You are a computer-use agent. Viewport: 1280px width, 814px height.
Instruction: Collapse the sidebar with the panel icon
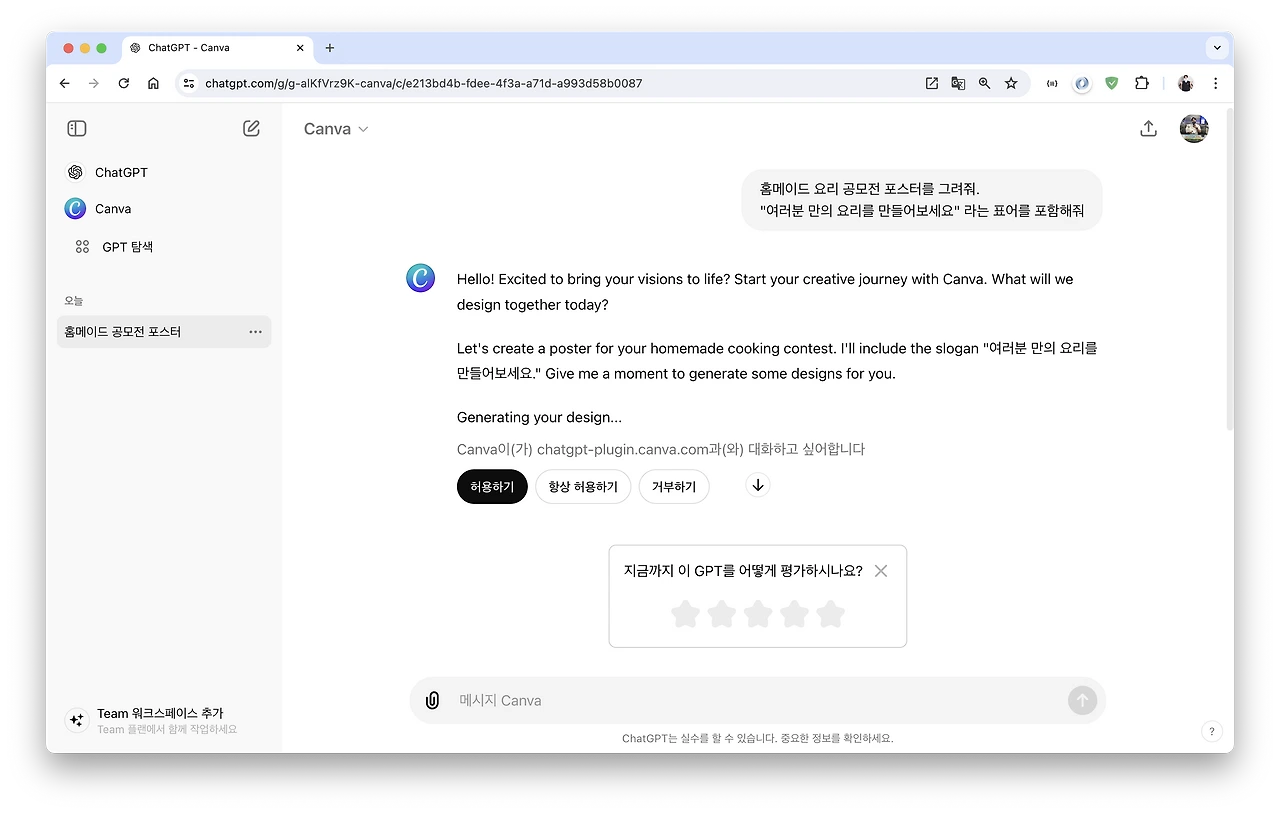click(x=77, y=128)
